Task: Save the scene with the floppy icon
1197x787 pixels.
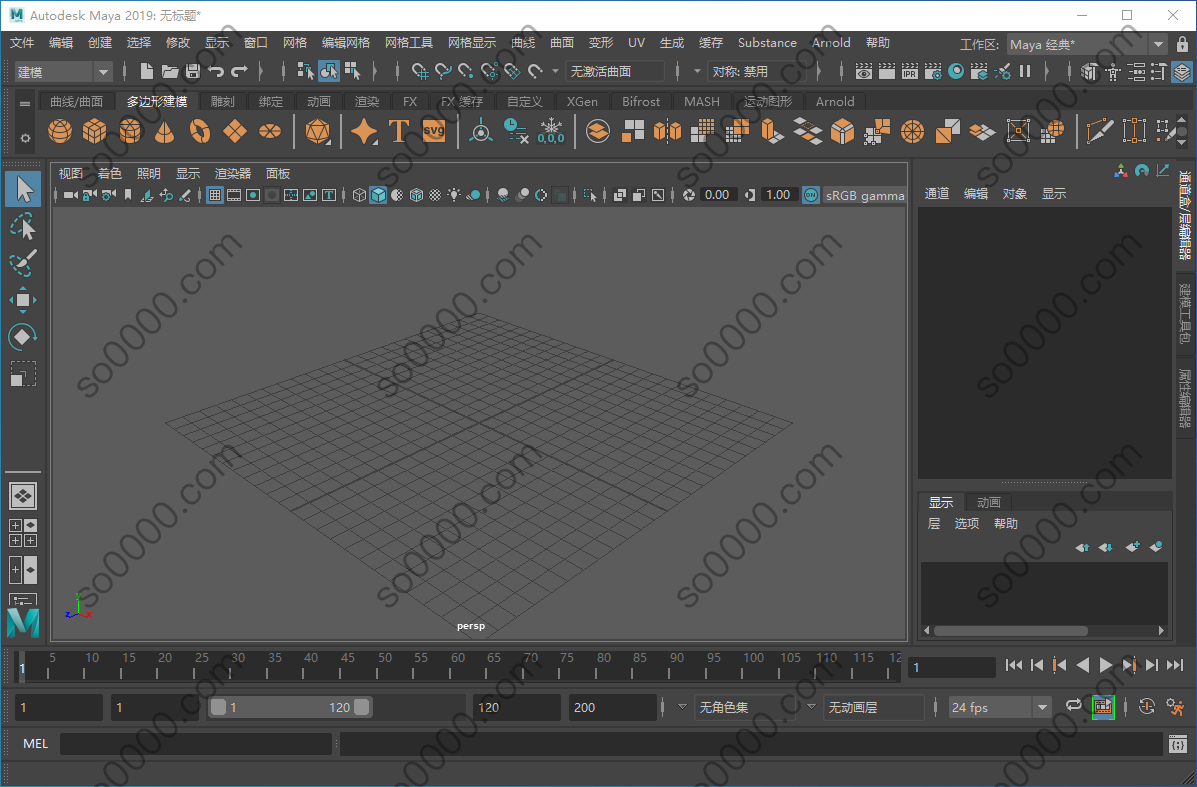Action: [193, 72]
